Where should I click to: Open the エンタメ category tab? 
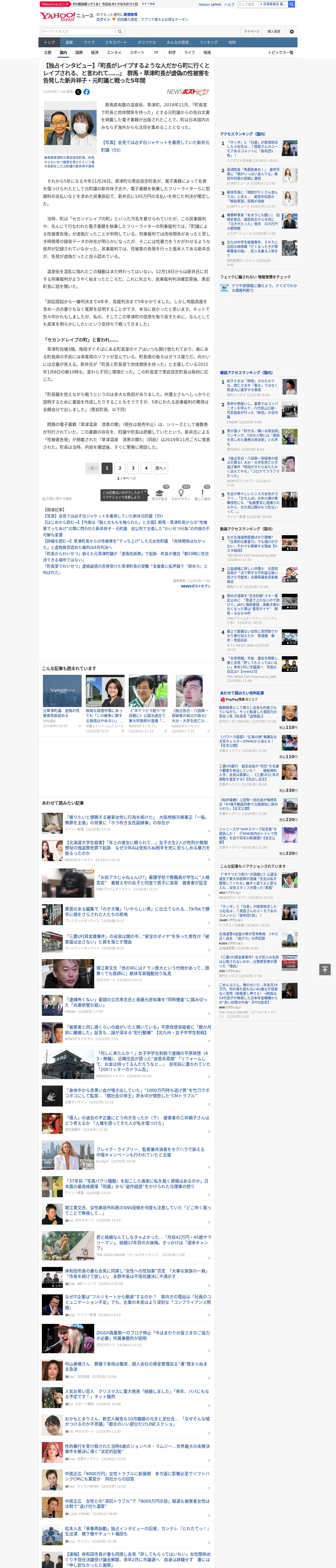114,52
